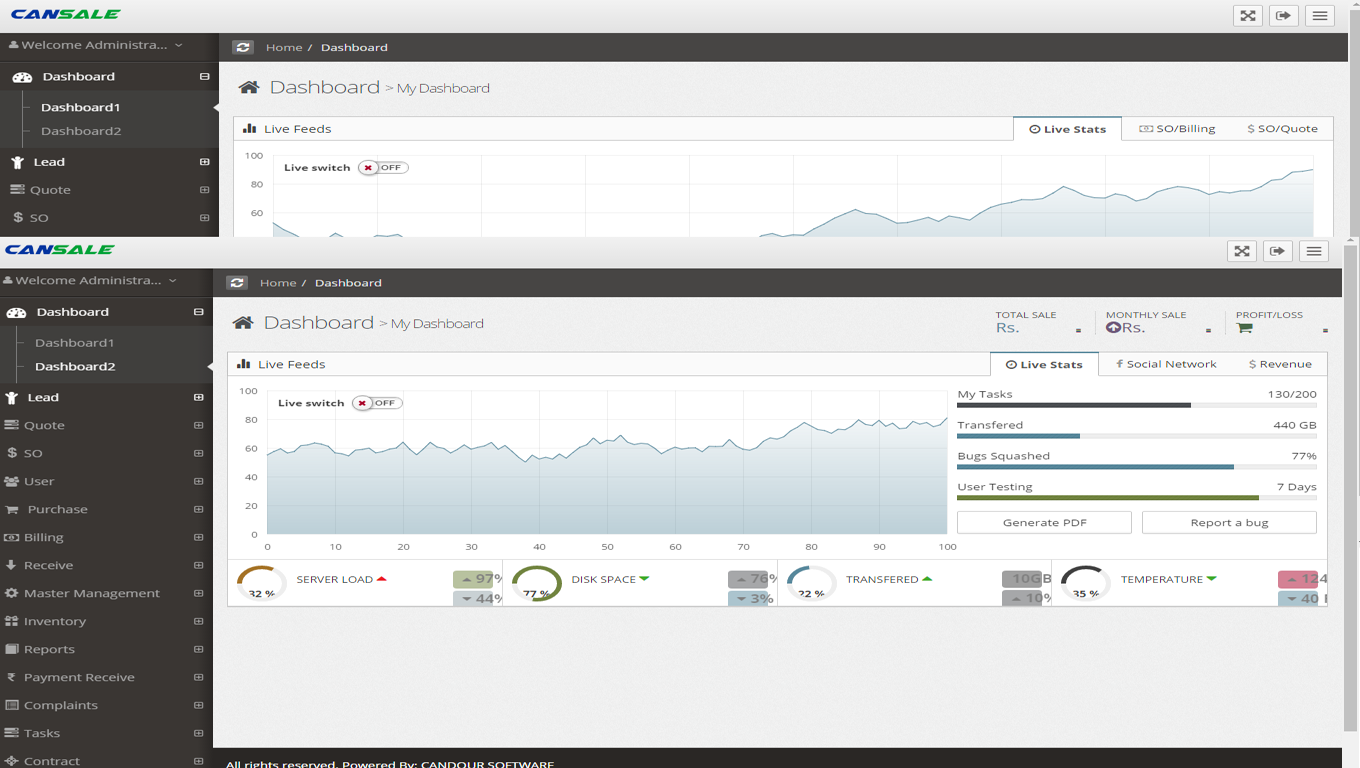The image size is (1360, 768).
Task: Expand Payment Receive menu in sidebar
Action: pyautogui.click(x=198, y=677)
